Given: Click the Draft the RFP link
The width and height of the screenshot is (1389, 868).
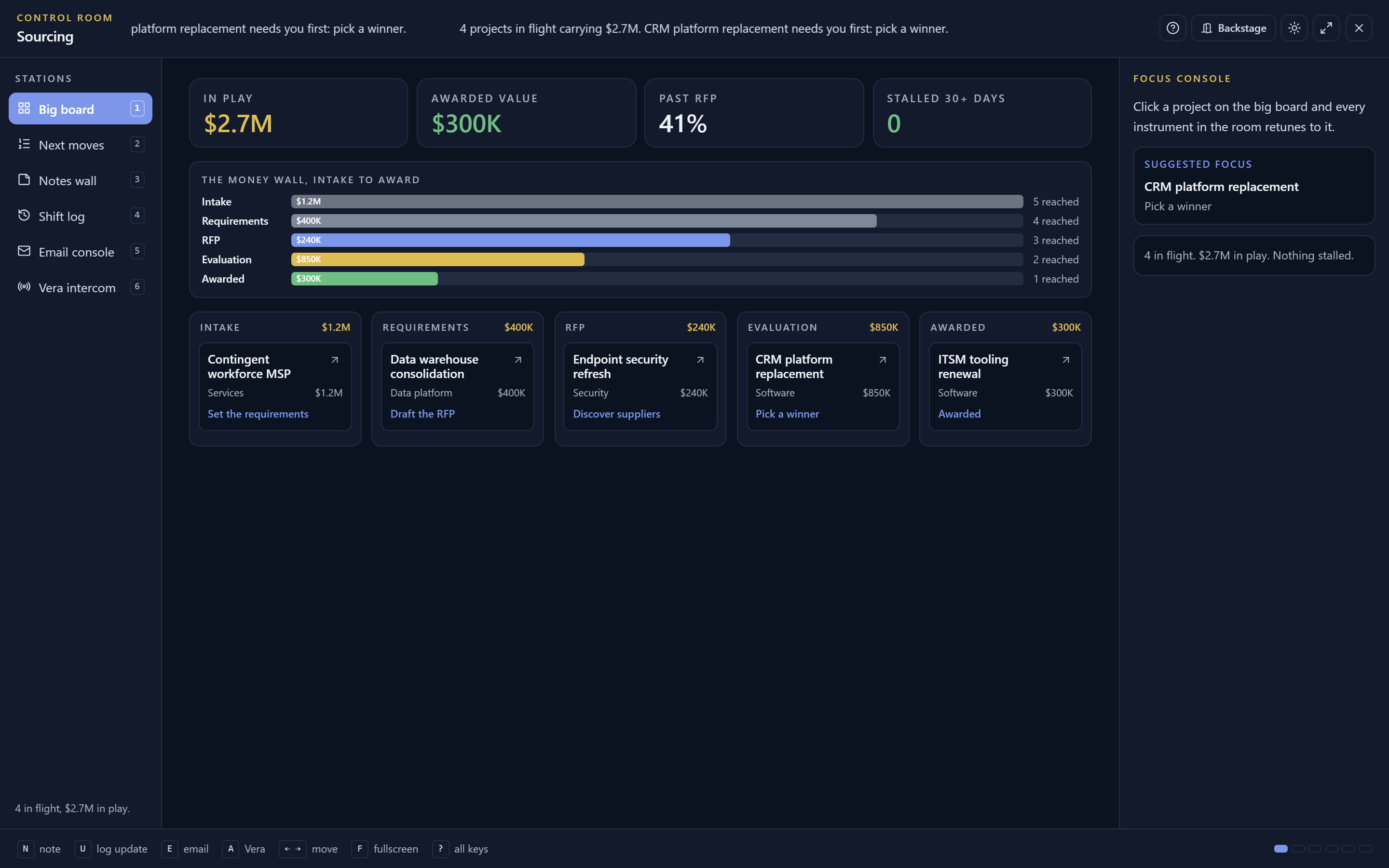Looking at the screenshot, I should [422, 414].
